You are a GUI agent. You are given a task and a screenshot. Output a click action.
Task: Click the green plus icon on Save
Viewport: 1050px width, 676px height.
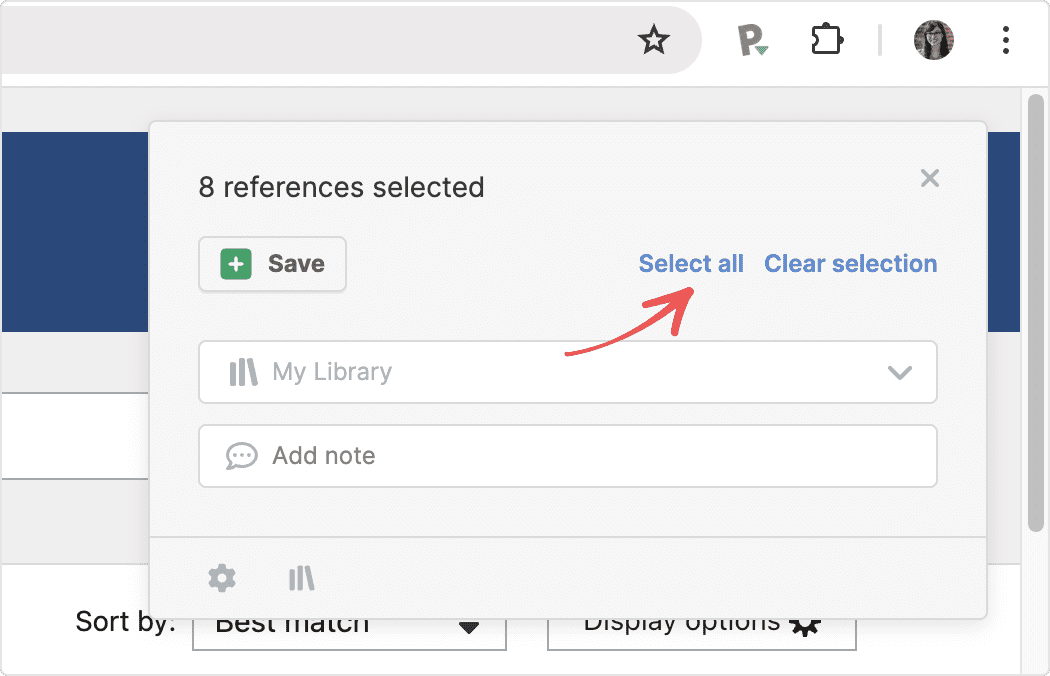coord(236,264)
